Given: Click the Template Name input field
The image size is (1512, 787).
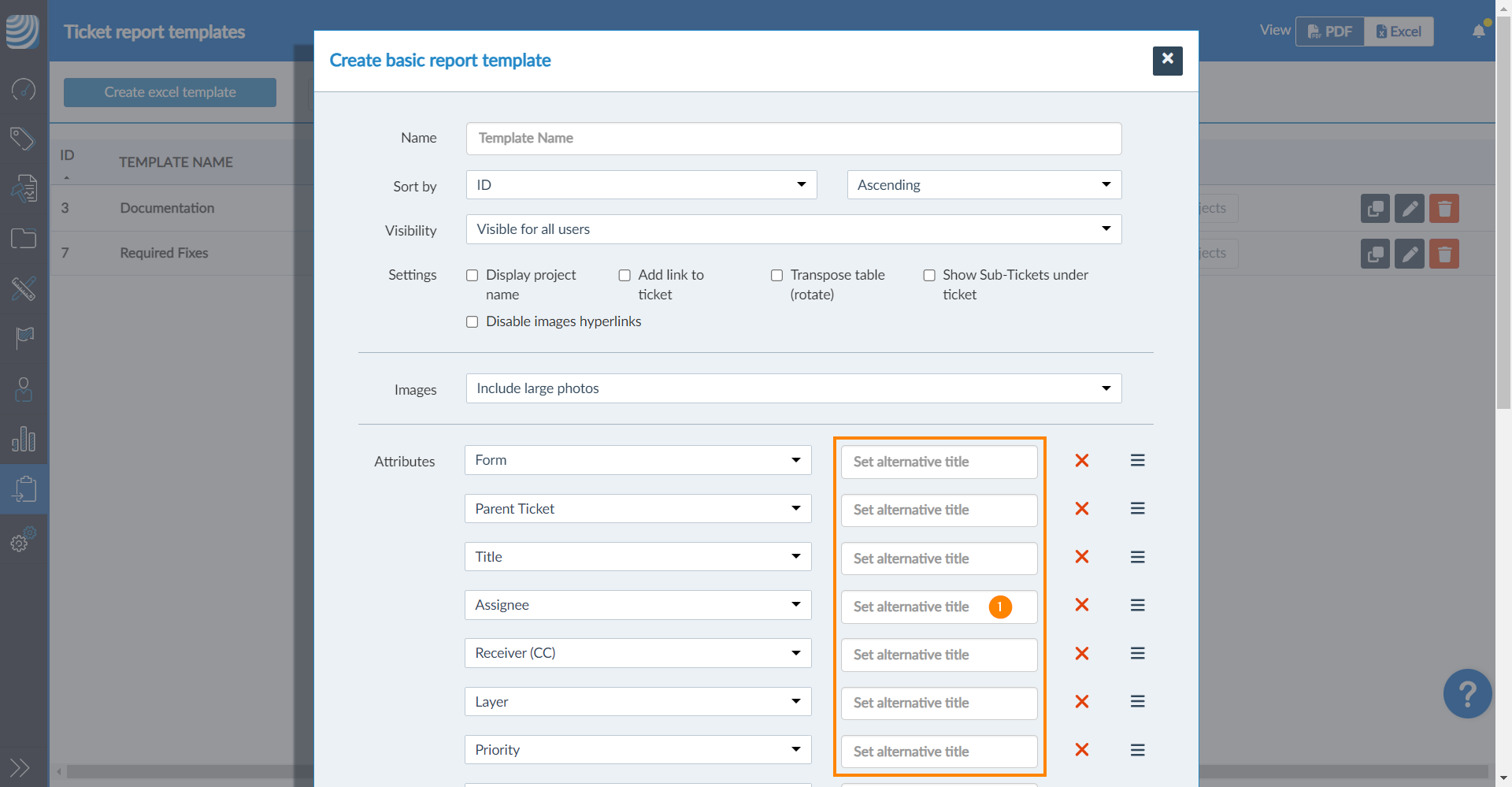Looking at the screenshot, I should 793,139.
